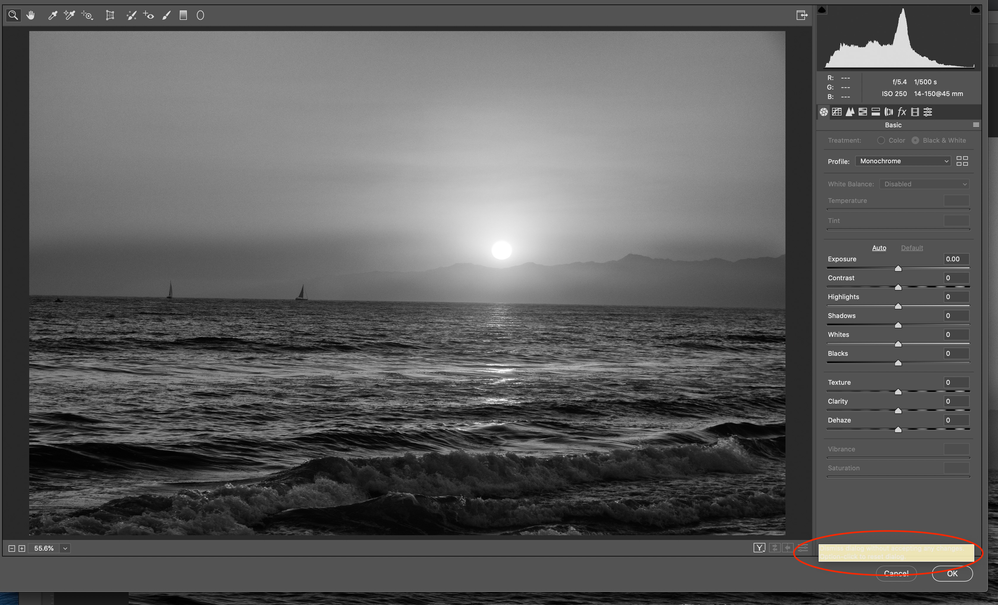Click the Highlights value field
The height and width of the screenshot is (605, 998).
(x=957, y=296)
